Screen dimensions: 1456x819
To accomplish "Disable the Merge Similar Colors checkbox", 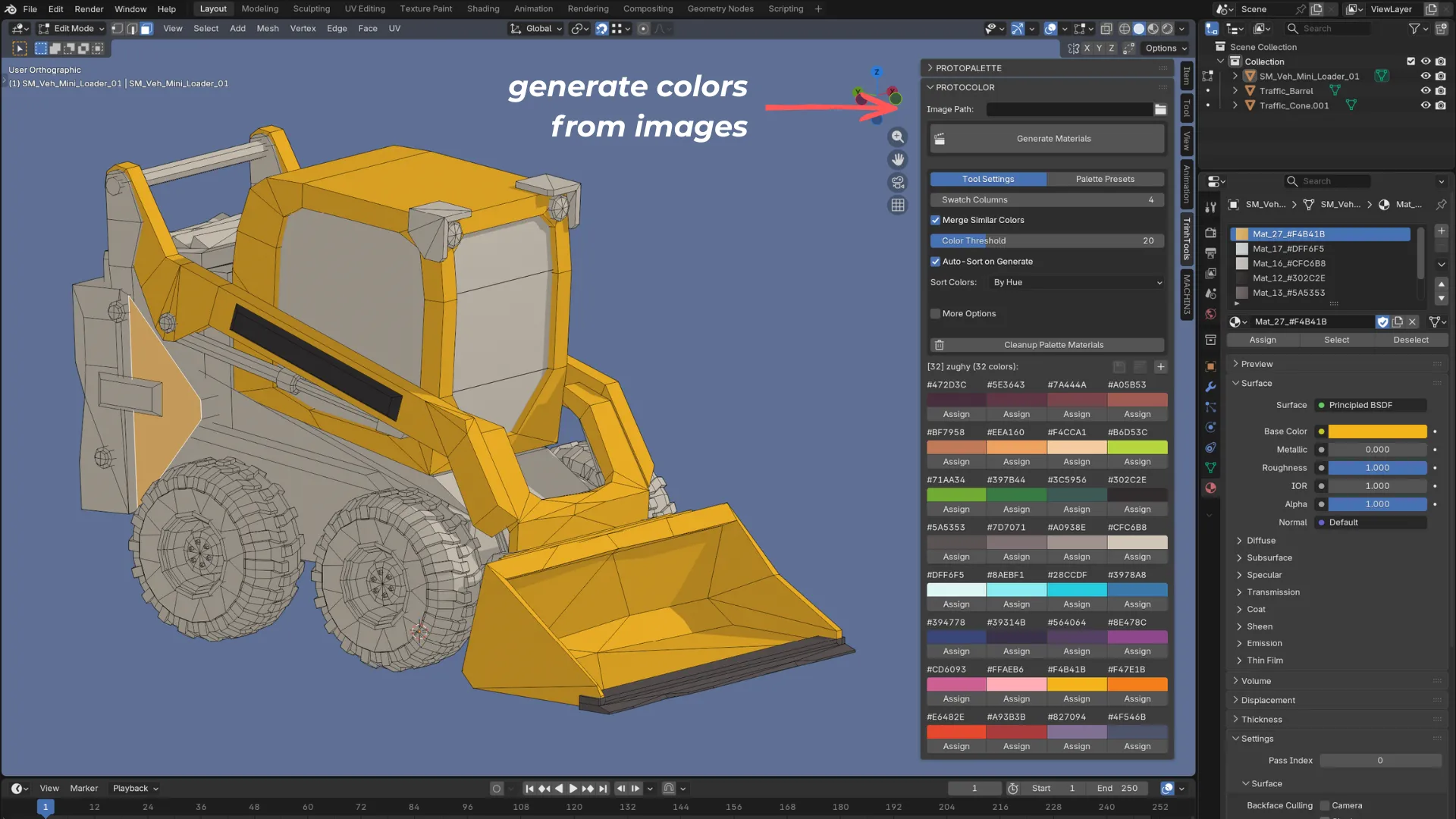I will coord(936,221).
